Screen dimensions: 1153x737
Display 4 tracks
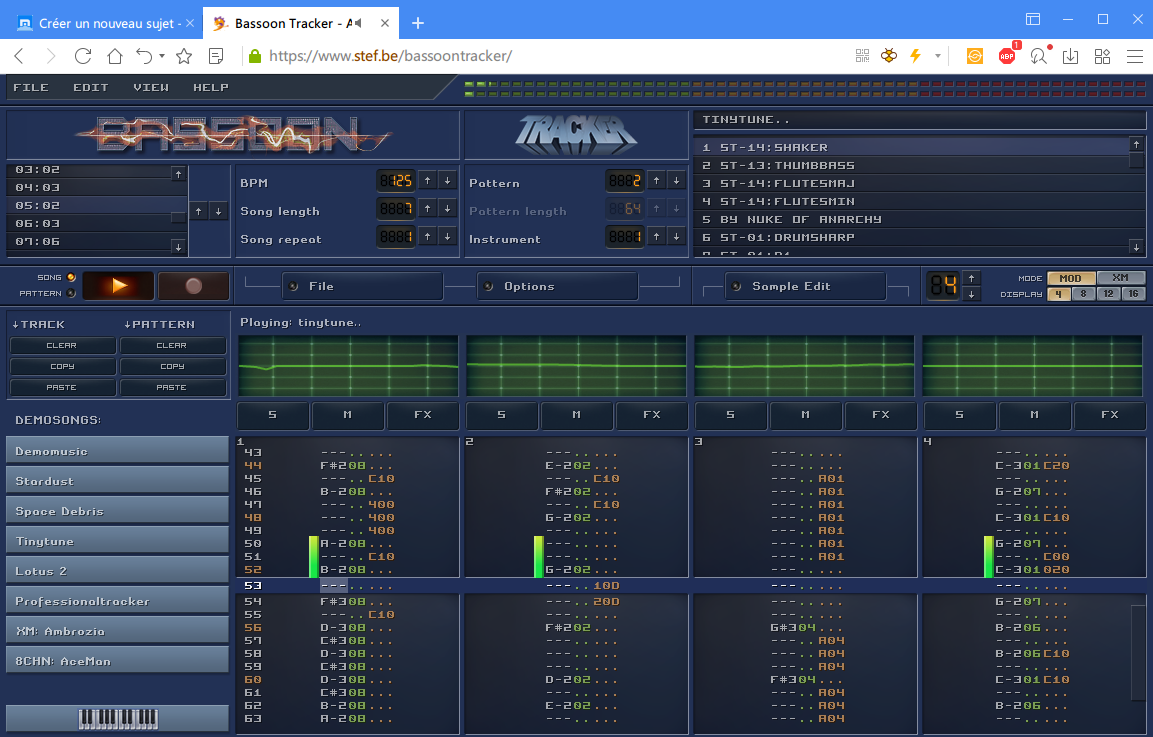click(x=1059, y=293)
